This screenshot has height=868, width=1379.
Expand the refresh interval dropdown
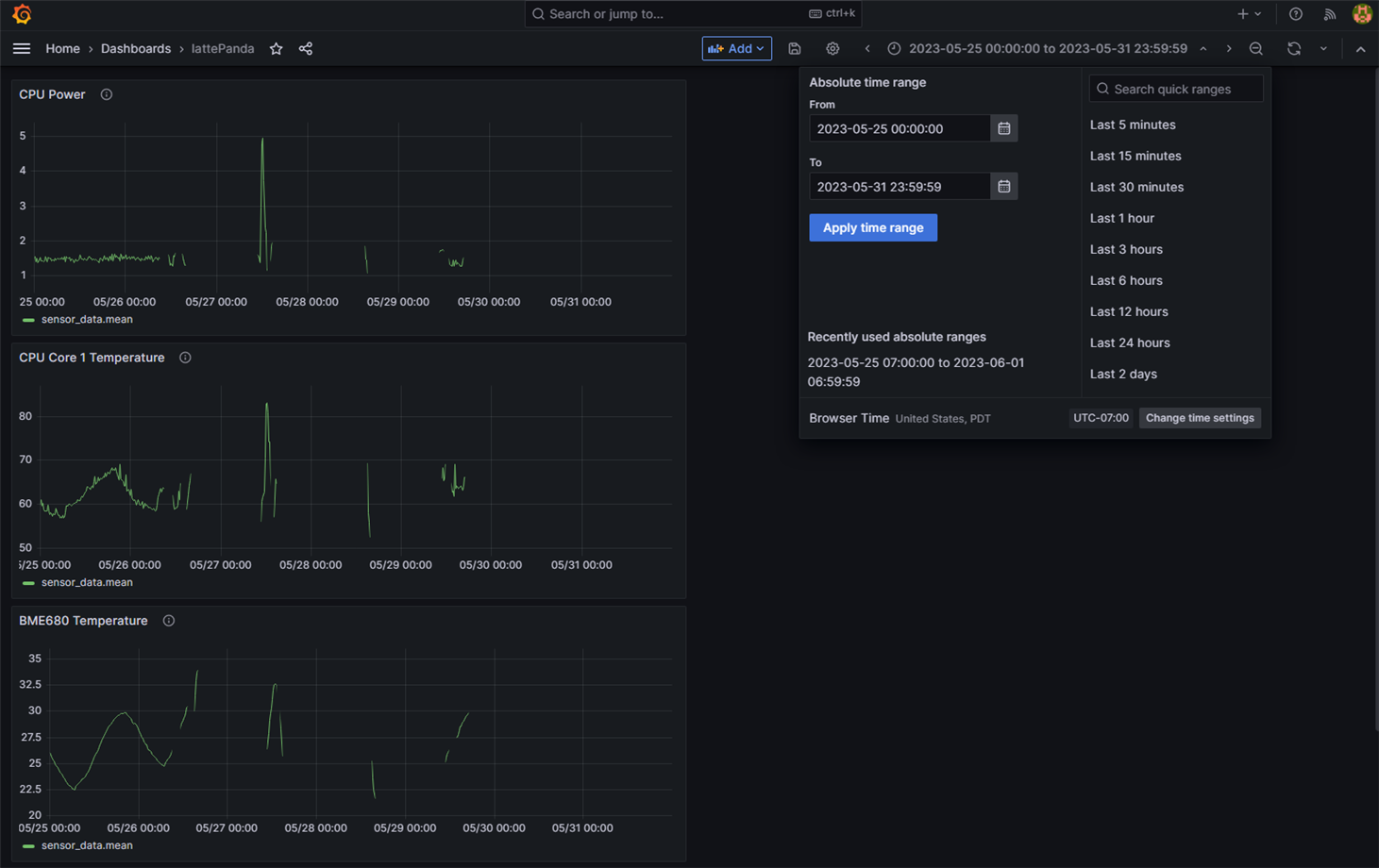[x=1323, y=49]
